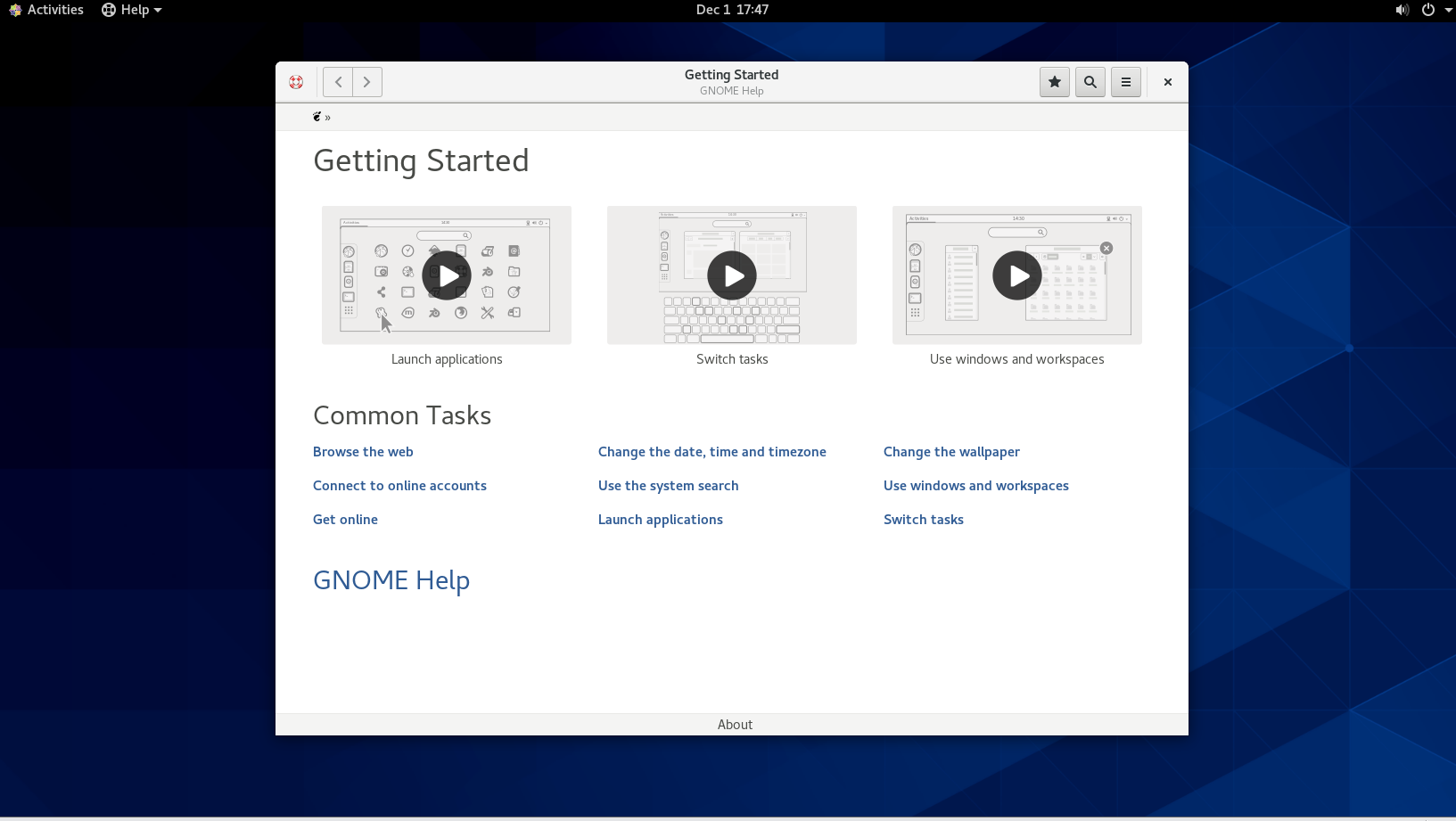Expand the Help app menu in top bar
The height and width of the screenshot is (821, 1456).
point(132,10)
